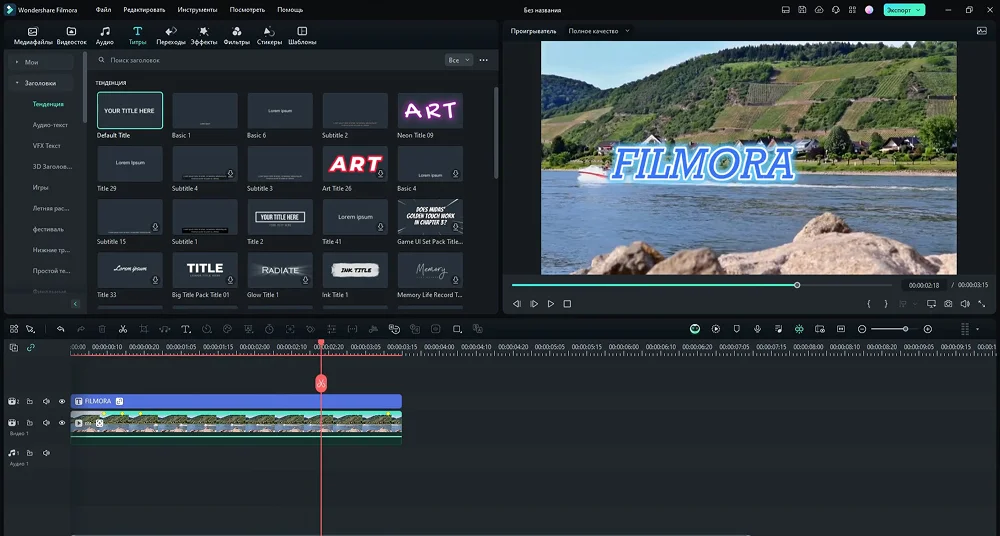Open the Файл menu
This screenshot has height=536, width=1000.
click(x=103, y=10)
